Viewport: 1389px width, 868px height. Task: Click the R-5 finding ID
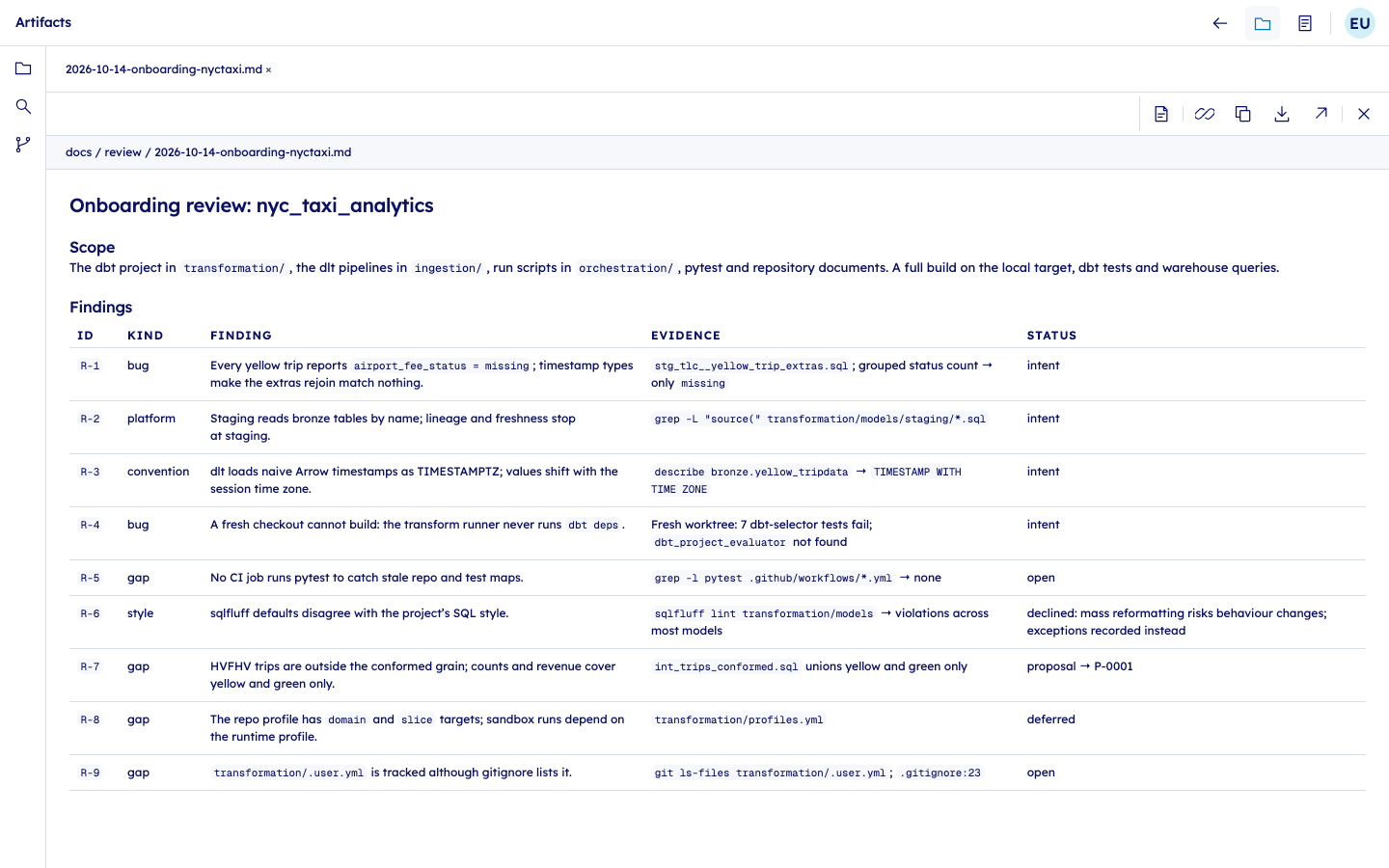(x=90, y=579)
